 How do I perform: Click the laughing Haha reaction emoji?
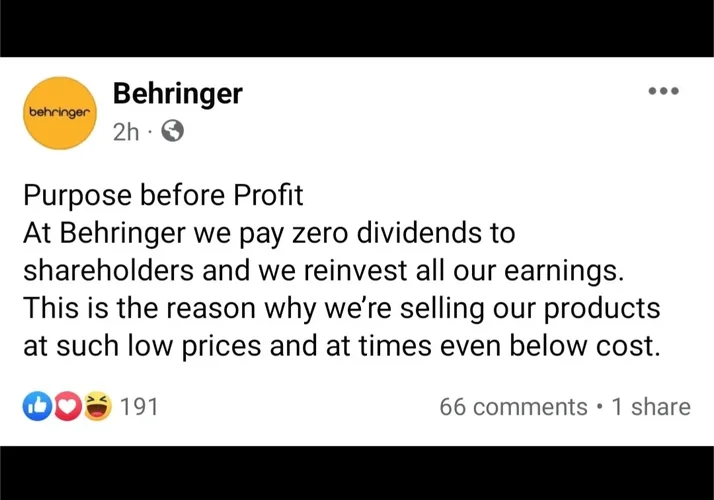(96, 407)
